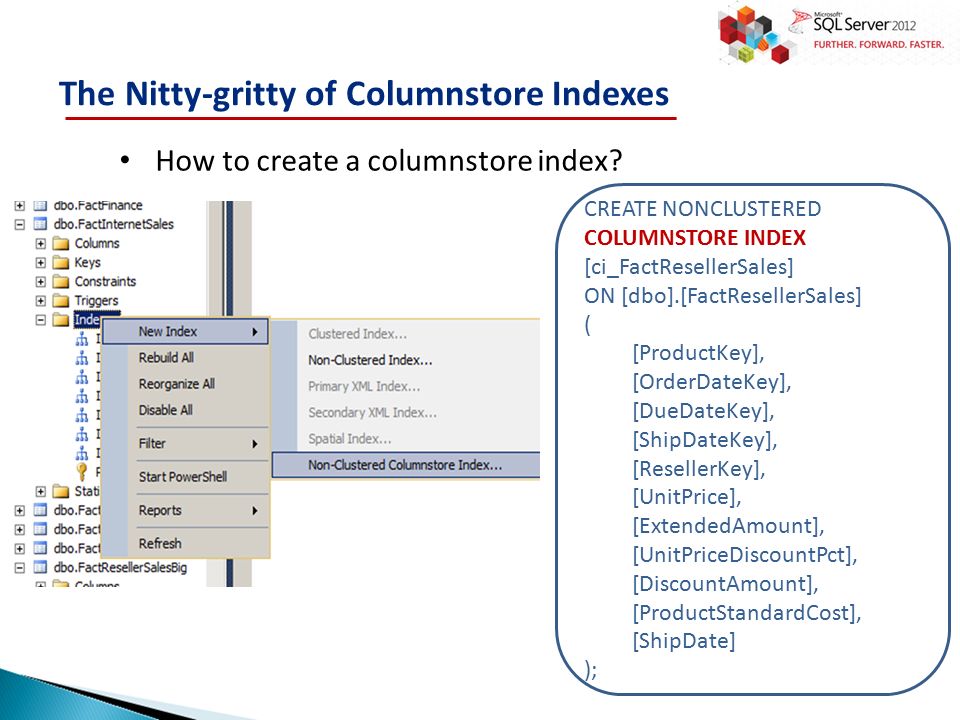
Task: Select the Columns tree label under FactInternetSales
Action: pos(97,244)
